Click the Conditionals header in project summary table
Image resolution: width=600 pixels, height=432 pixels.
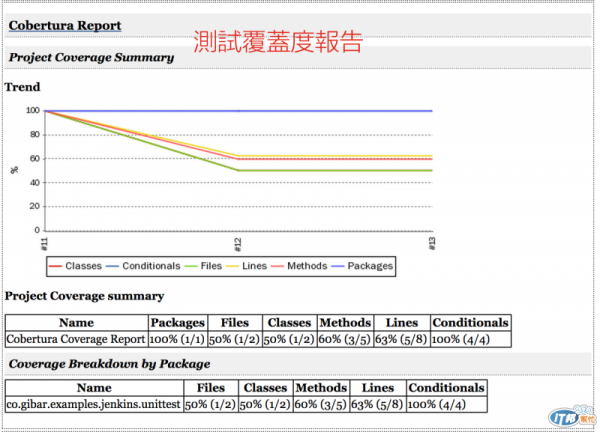[x=470, y=323]
